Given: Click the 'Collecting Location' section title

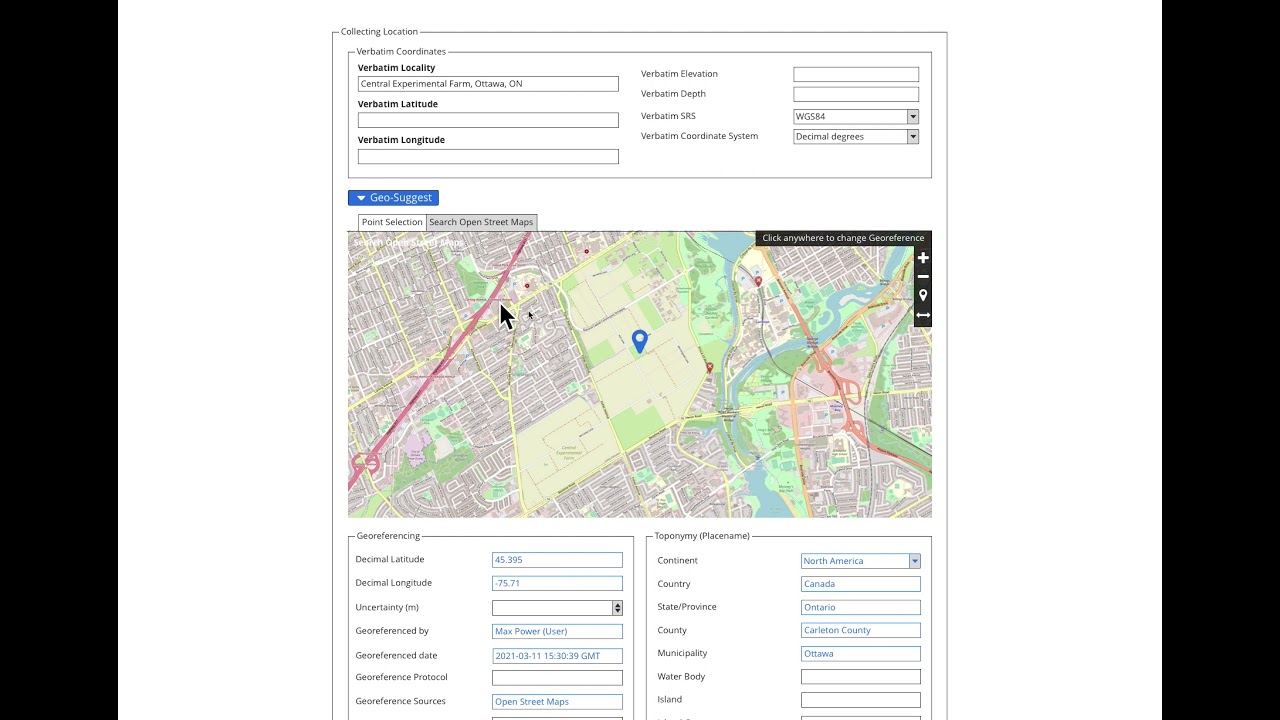Looking at the screenshot, I should 379,32.
